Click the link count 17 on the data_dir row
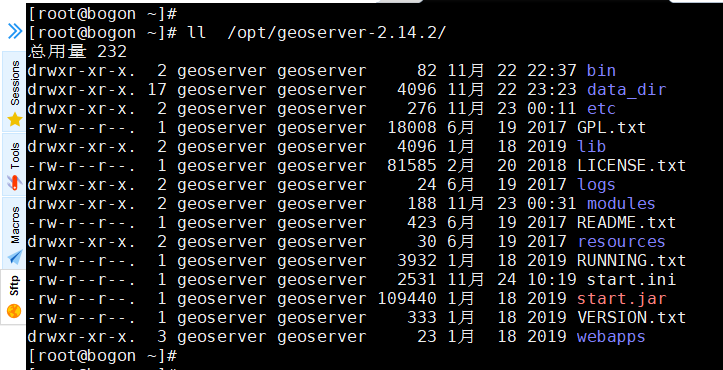The image size is (723, 370). tap(157, 89)
